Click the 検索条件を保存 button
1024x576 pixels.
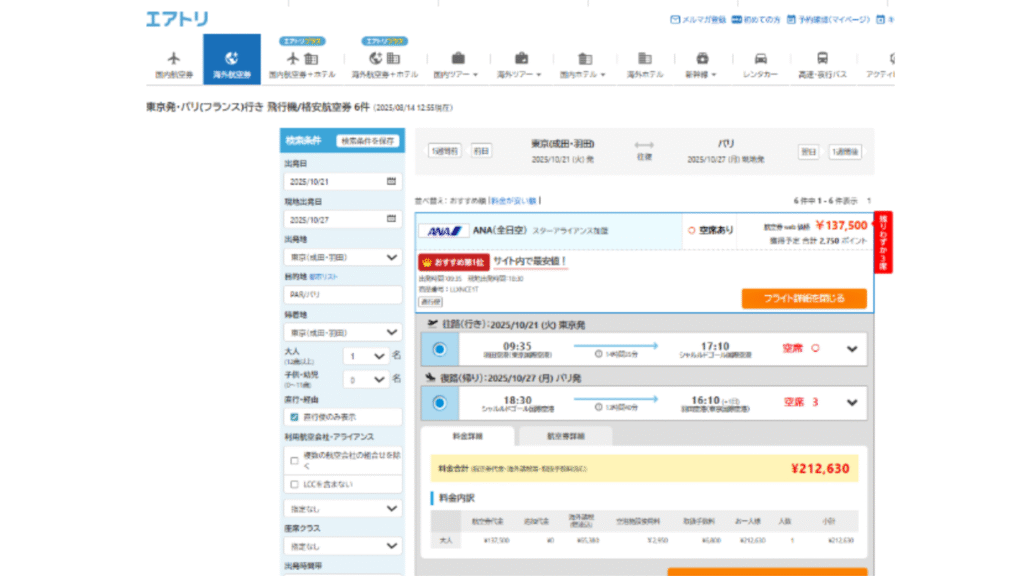tap(368, 141)
